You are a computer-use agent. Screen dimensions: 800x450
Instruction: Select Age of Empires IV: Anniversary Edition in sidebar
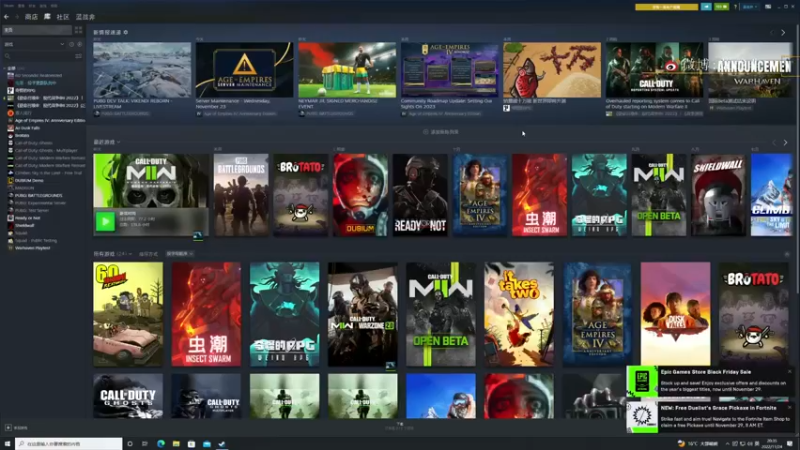[x=46, y=120]
